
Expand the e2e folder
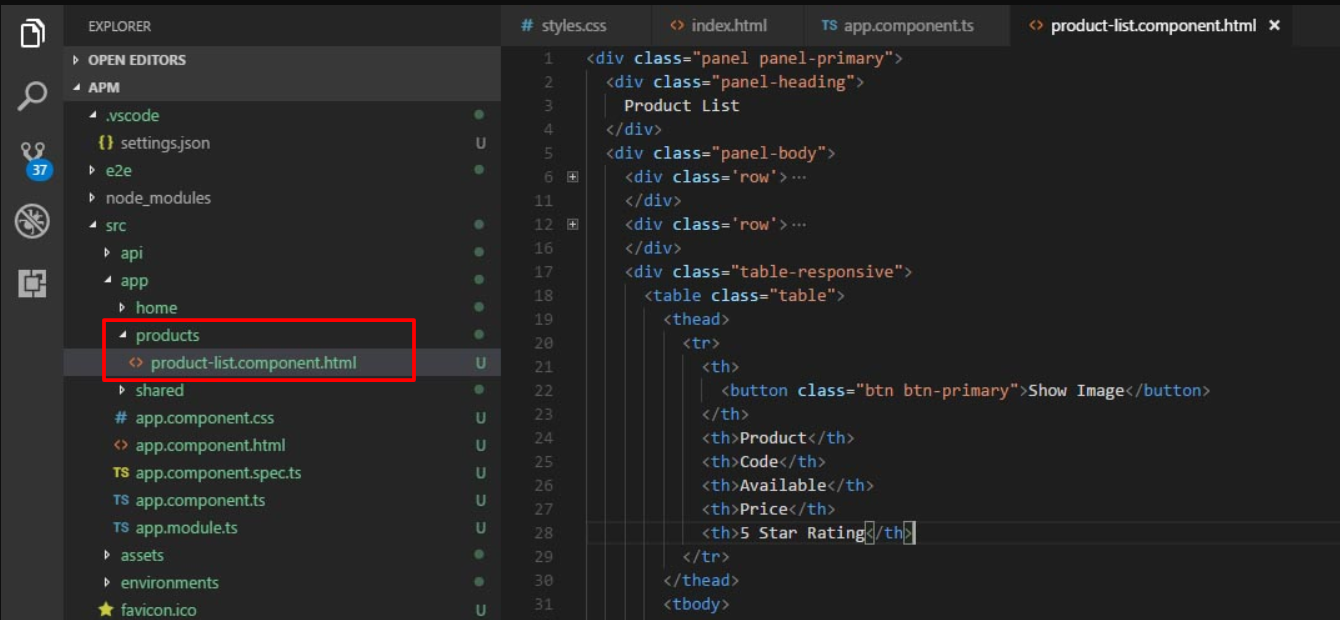click(93, 171)
